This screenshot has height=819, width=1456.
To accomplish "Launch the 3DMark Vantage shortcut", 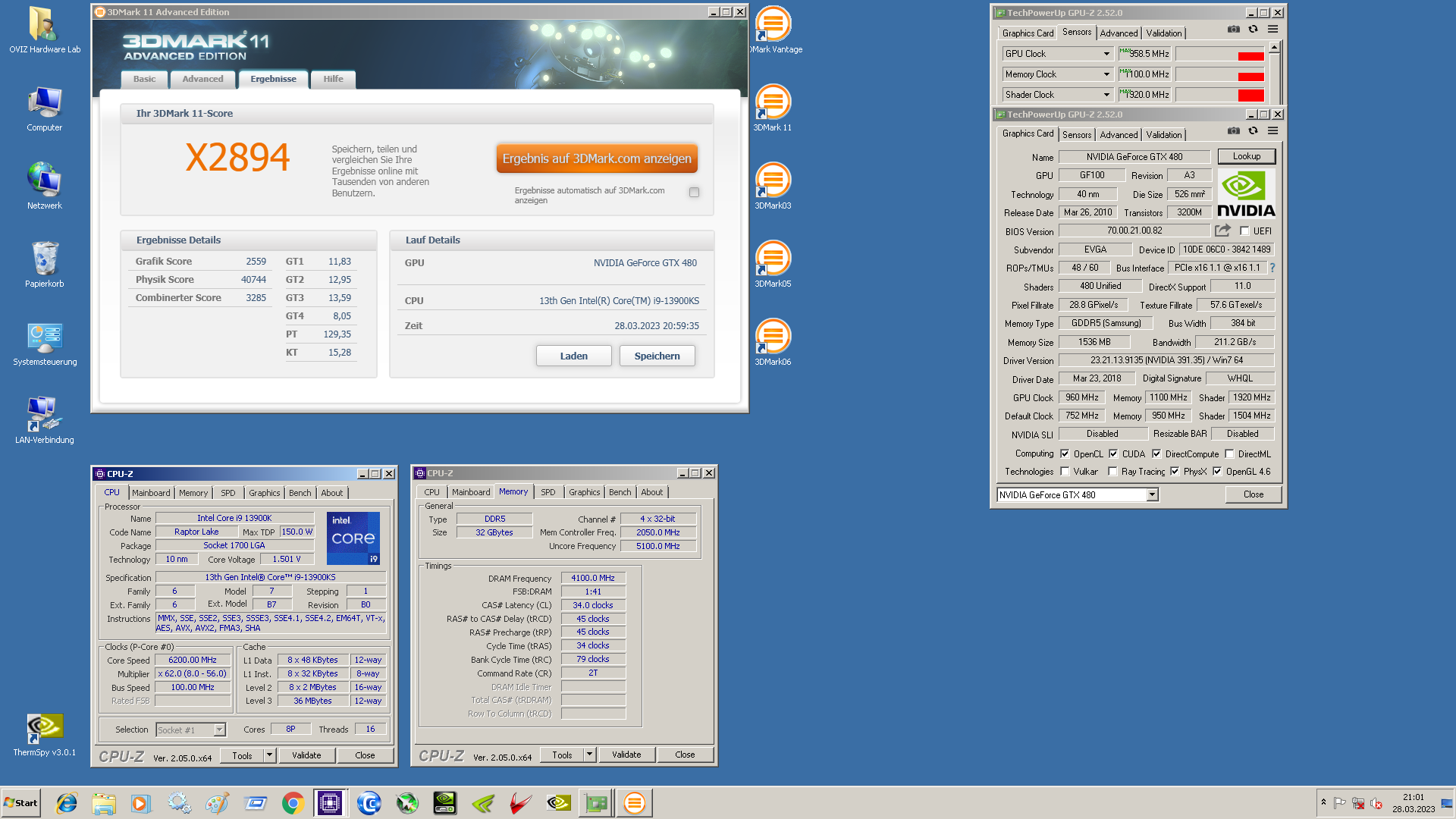I will (773, 30).
